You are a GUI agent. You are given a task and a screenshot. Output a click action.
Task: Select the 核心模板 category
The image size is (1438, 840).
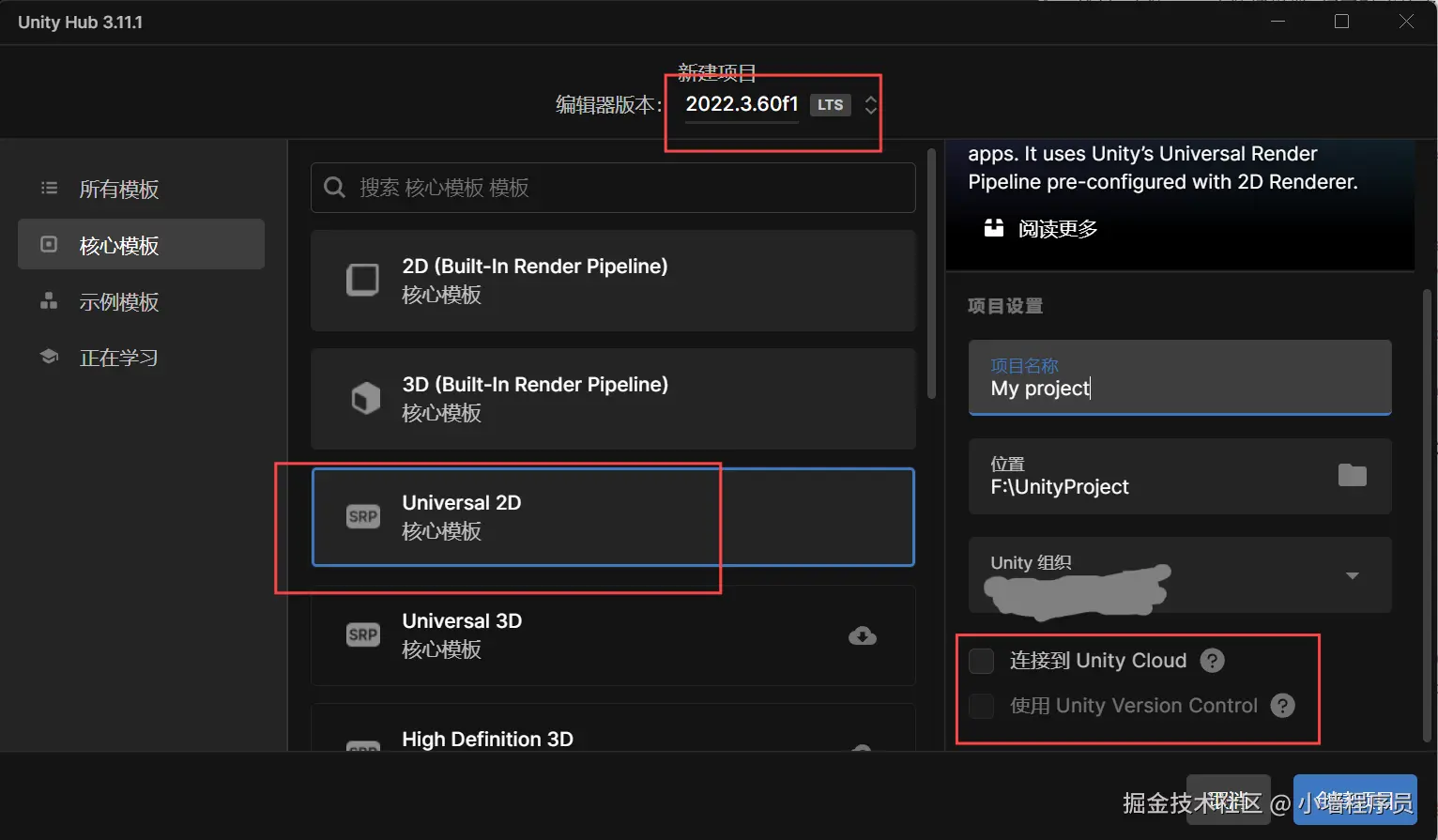pyautogui.click(x=141, y=245)
